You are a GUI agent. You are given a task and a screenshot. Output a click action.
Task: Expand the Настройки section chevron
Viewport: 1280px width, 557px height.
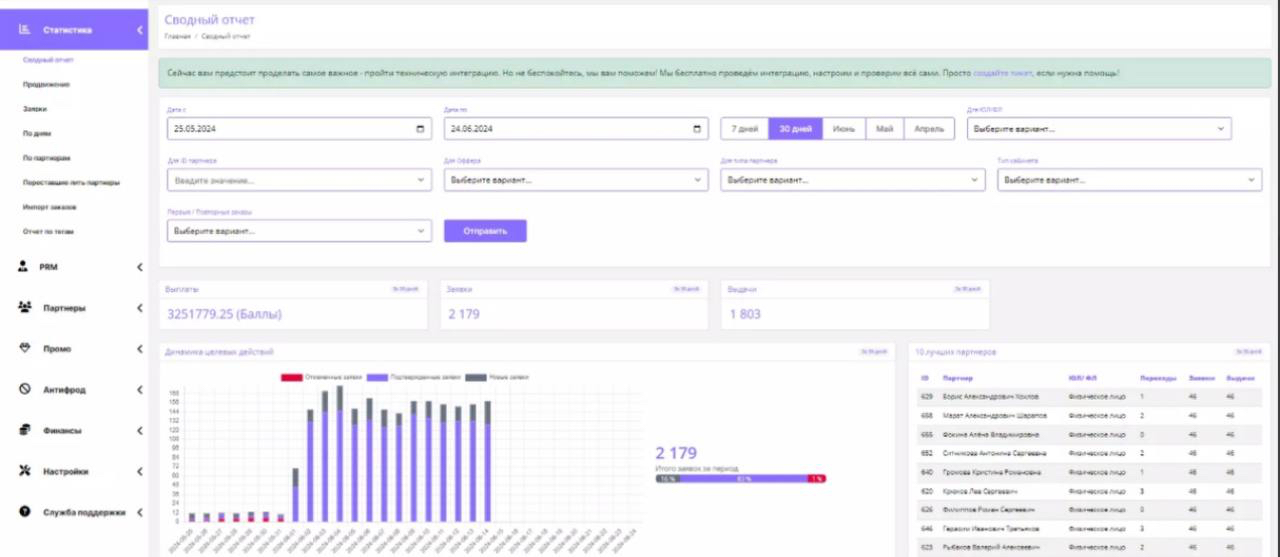(140, 471)
